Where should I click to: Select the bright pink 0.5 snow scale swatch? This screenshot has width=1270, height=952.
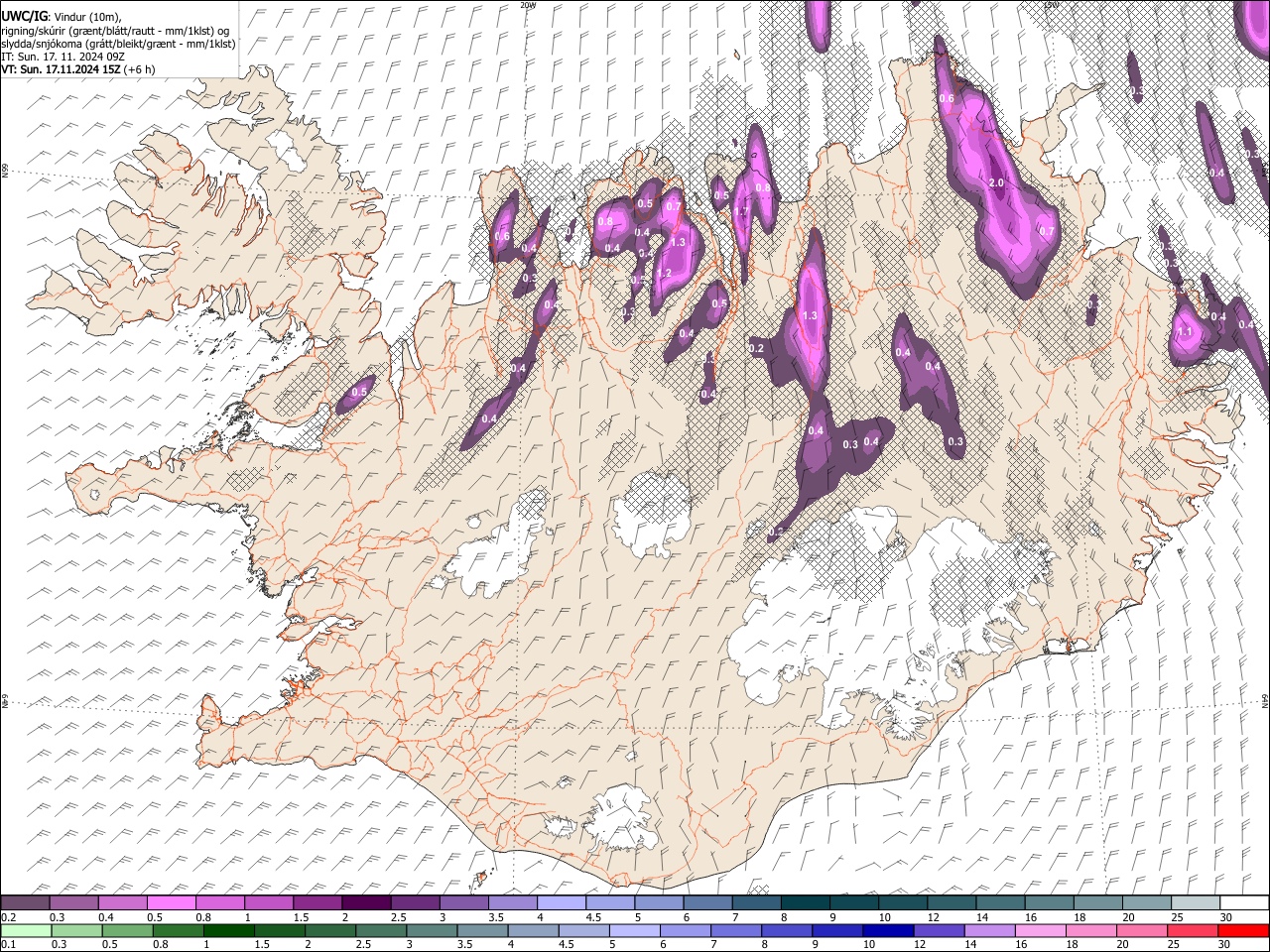coord(171,903)
